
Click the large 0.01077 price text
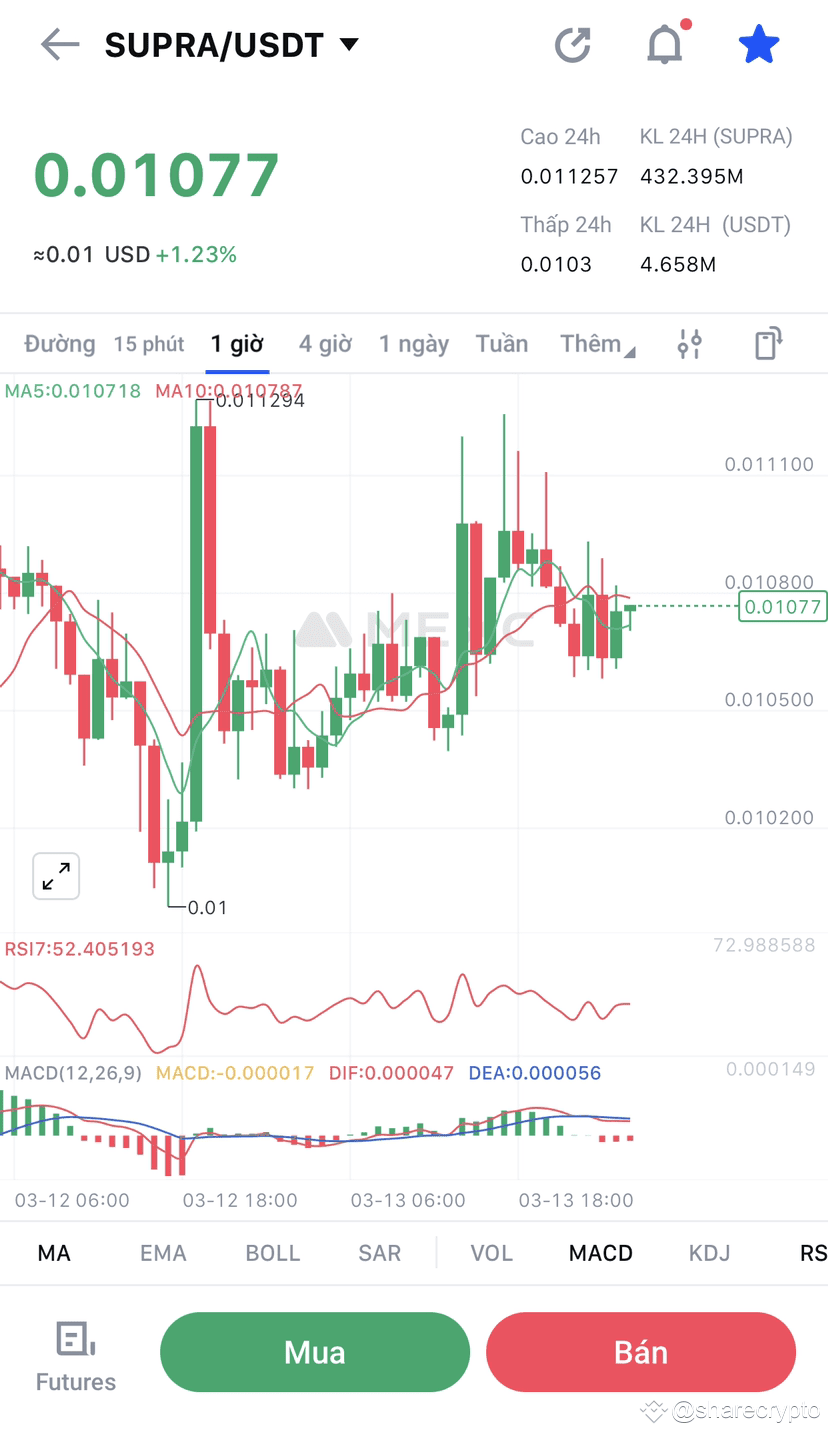click(x=156, y=175)
